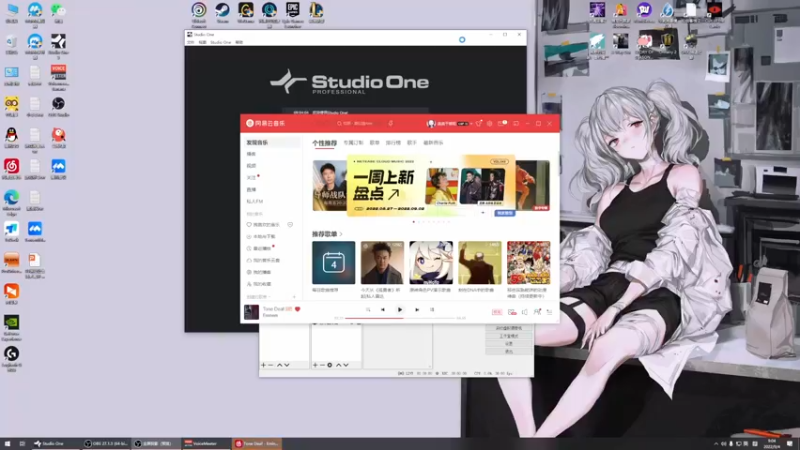Collapse the created playlists section in sidebar
The width and height of the screenshot is (800, 450).
(x=259, y=297)
